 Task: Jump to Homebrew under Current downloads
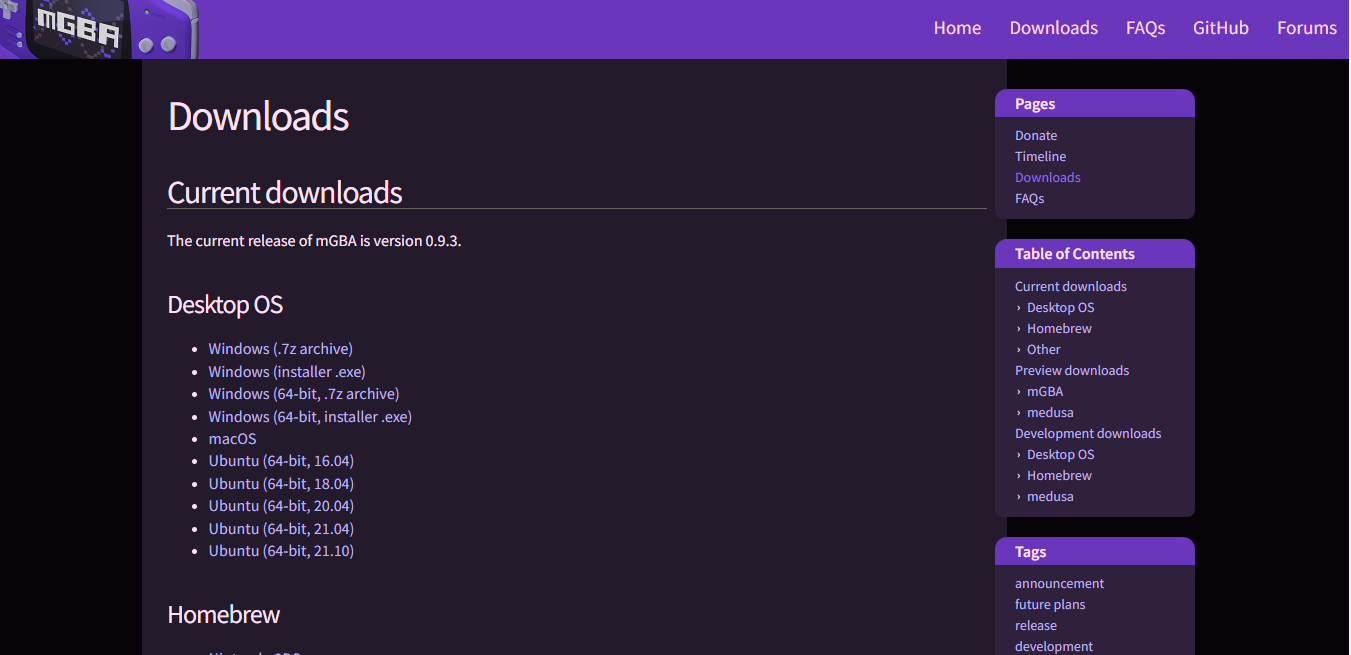point(1059,329)
